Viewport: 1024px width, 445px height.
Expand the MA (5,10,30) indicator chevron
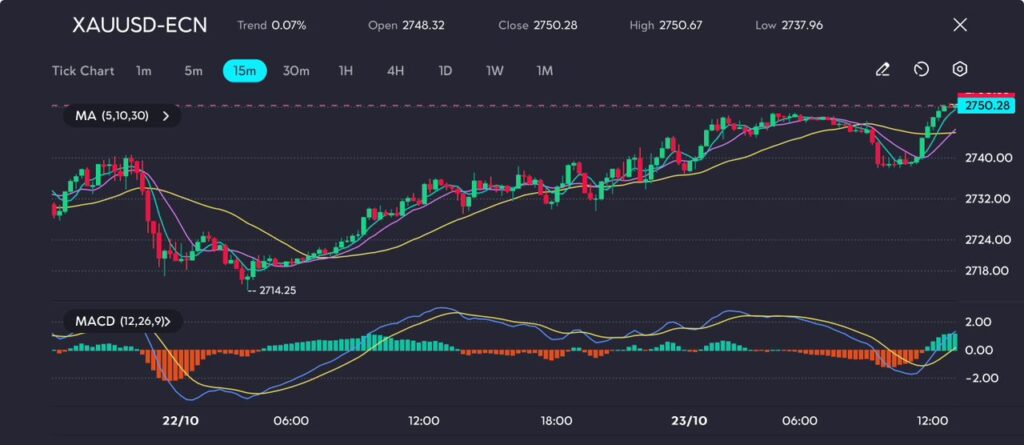coord(165,116)
